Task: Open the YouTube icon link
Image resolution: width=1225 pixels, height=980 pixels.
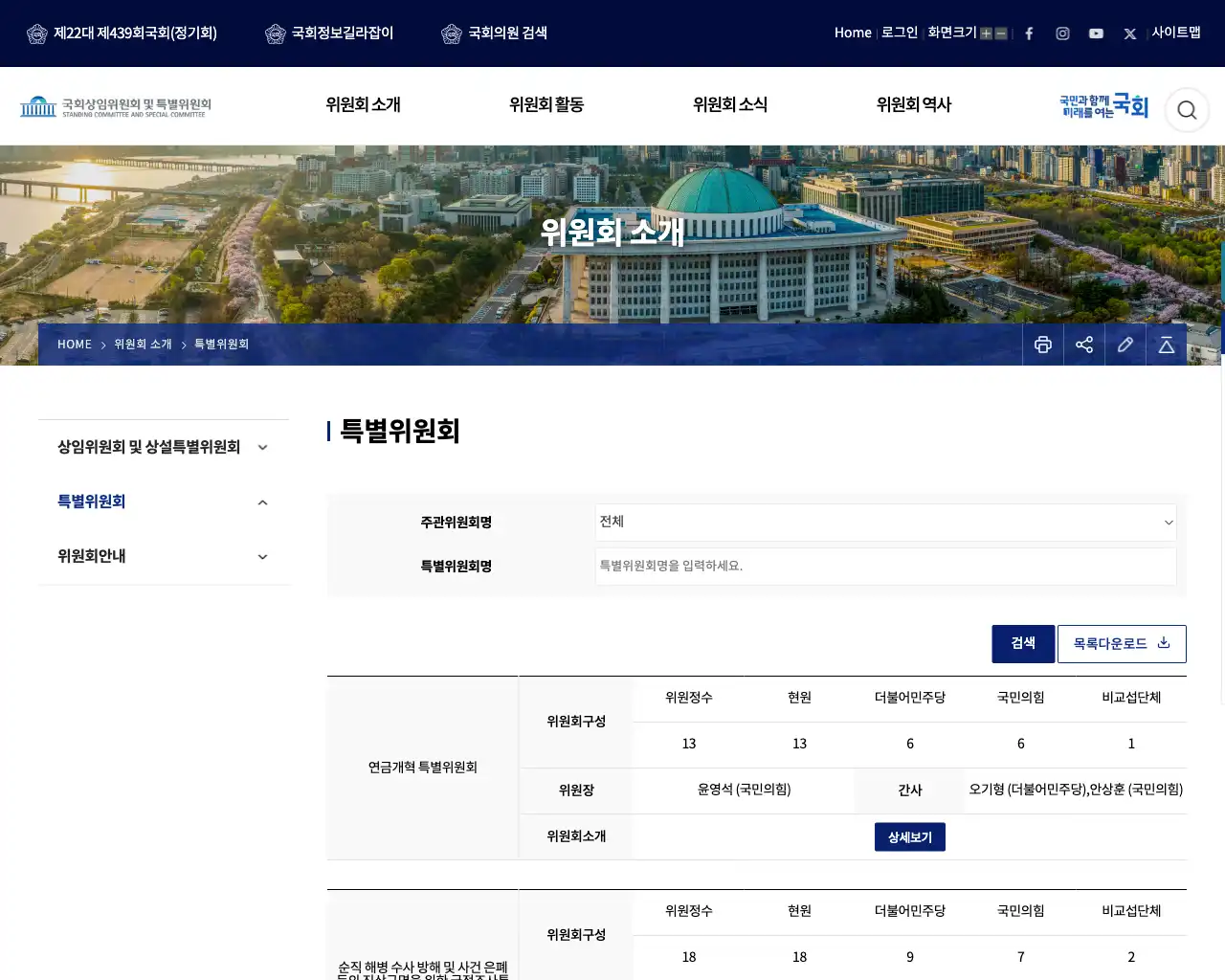Action: (x=1096, y=33)
